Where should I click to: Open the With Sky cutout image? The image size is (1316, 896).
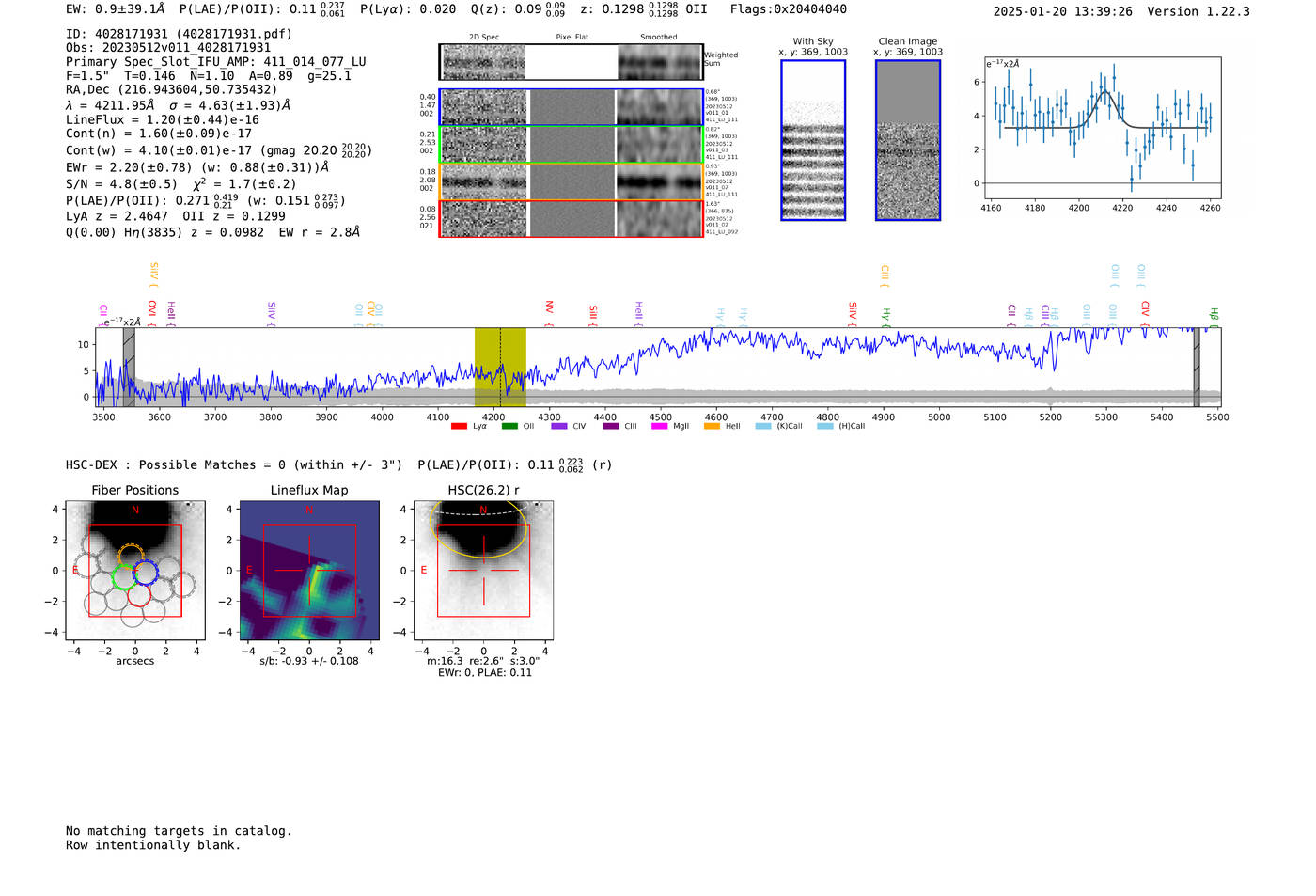click(x=813, y=141)
